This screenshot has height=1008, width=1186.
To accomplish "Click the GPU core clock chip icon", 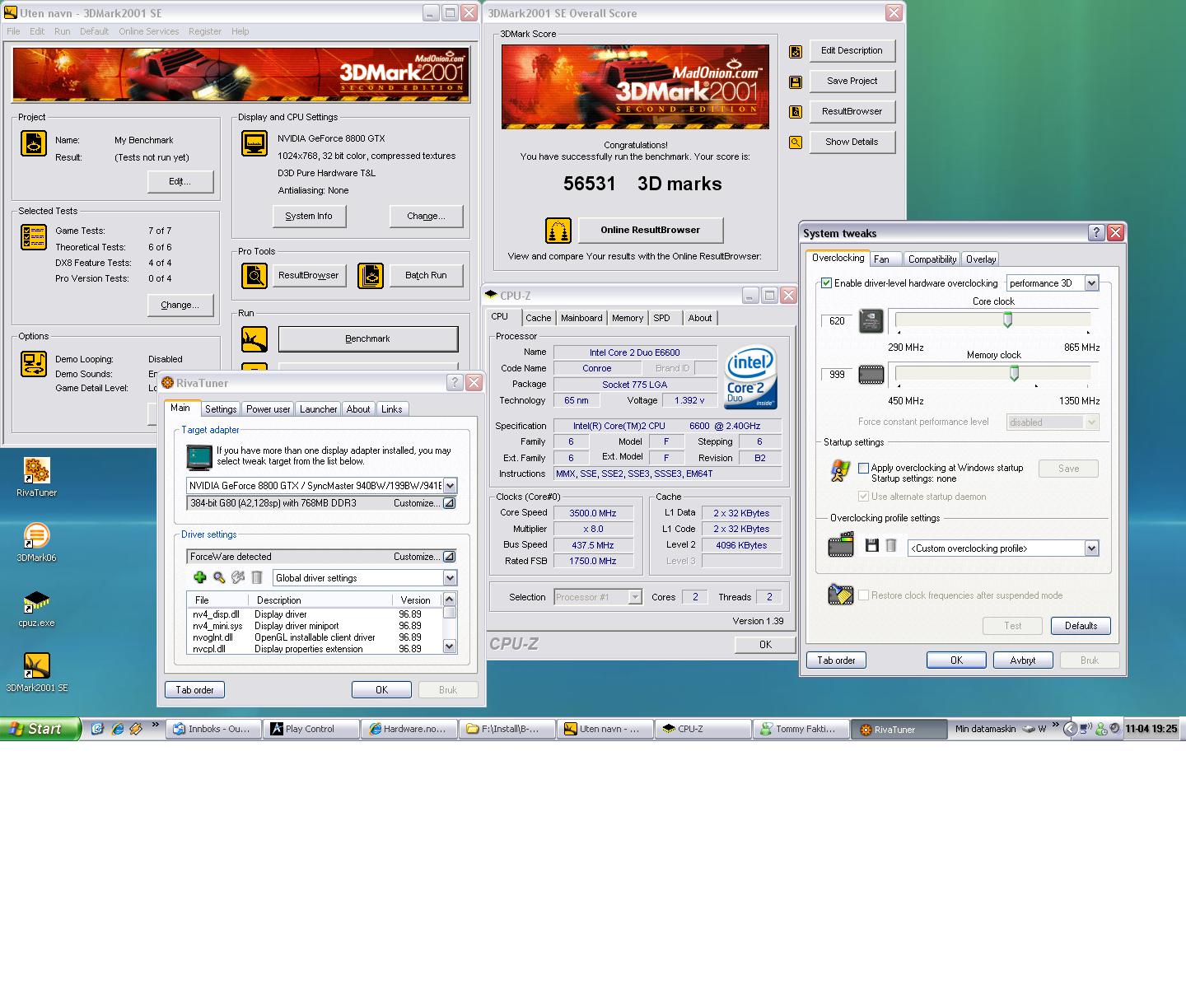I will [871, 321].
